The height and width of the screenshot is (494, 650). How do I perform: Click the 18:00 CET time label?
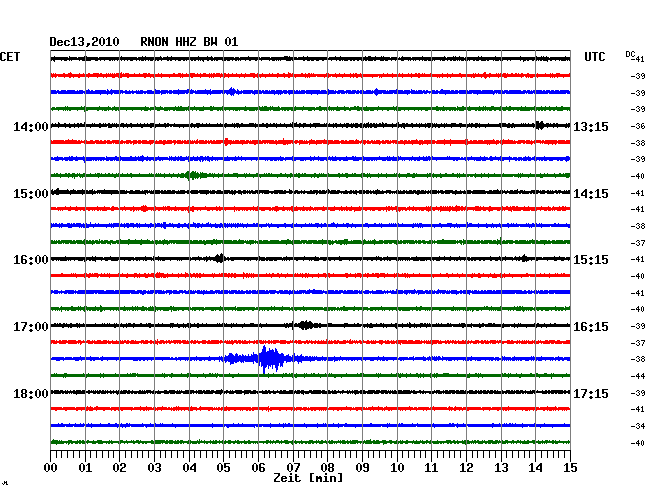pos(31,393)
